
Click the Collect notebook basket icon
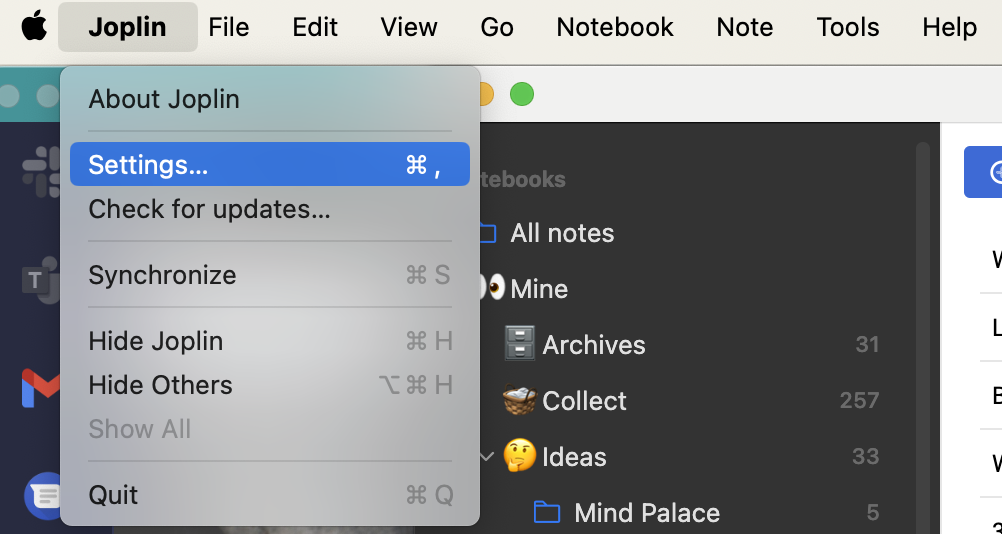[x=520, y=400]
